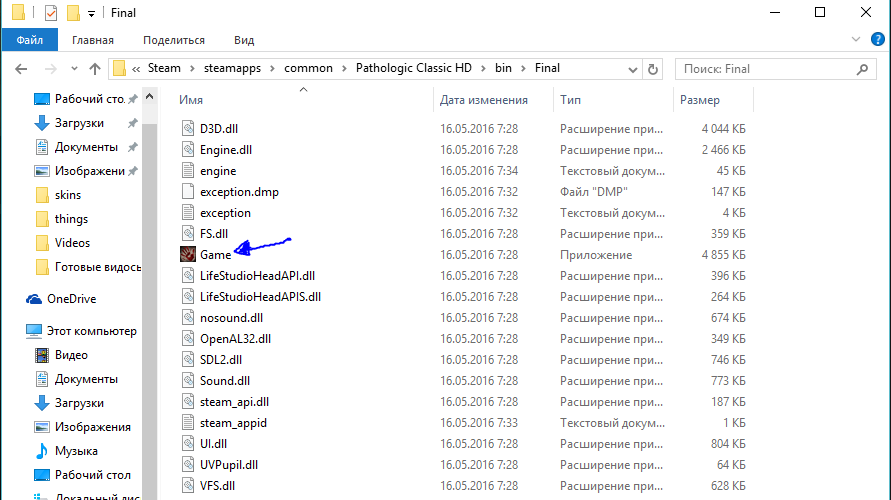
Task: Click the search magnifier icon
Action: tap(863, 69)
